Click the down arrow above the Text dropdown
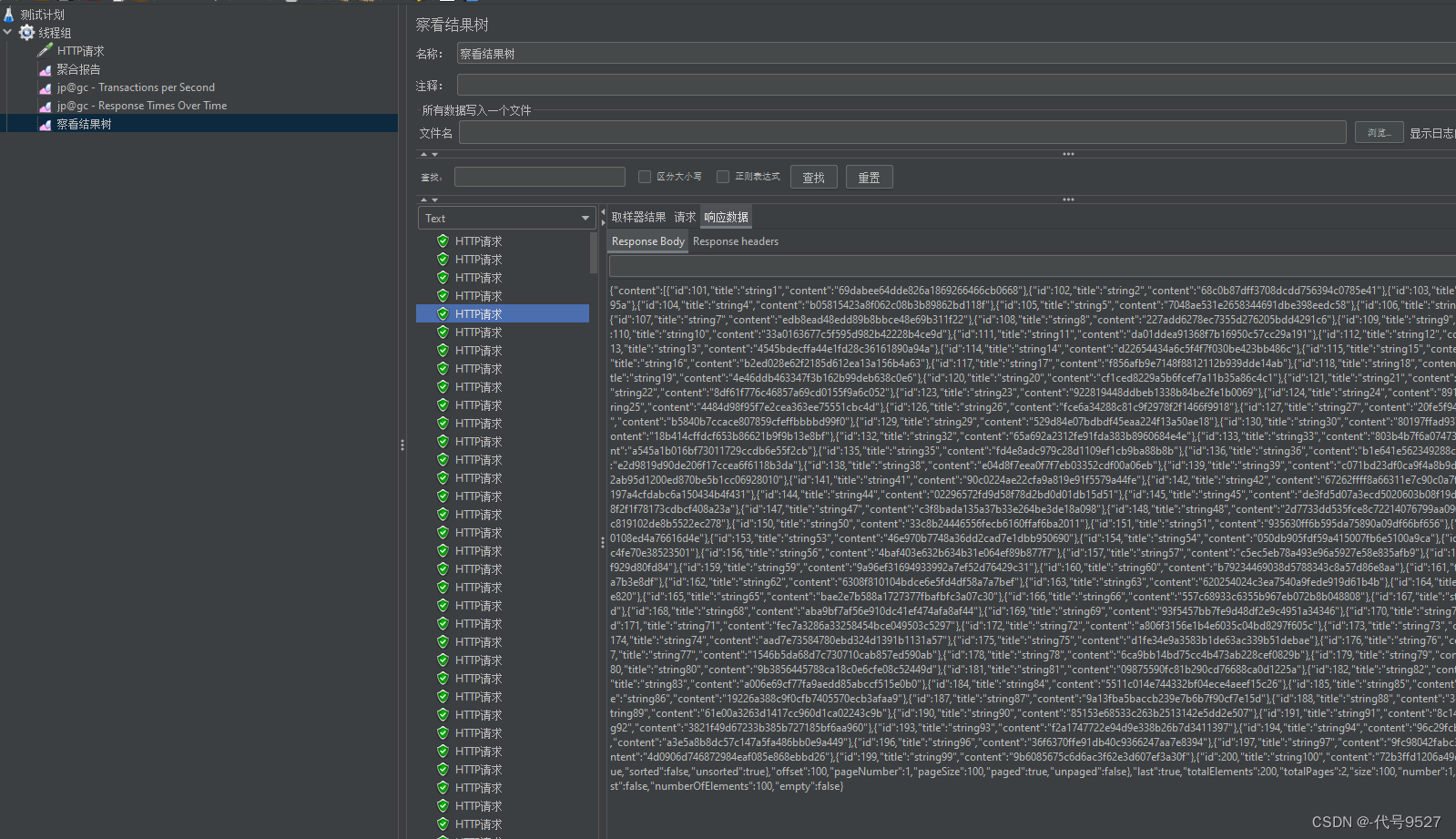The height and width of the screenshot is (839, 1456). 434,200
